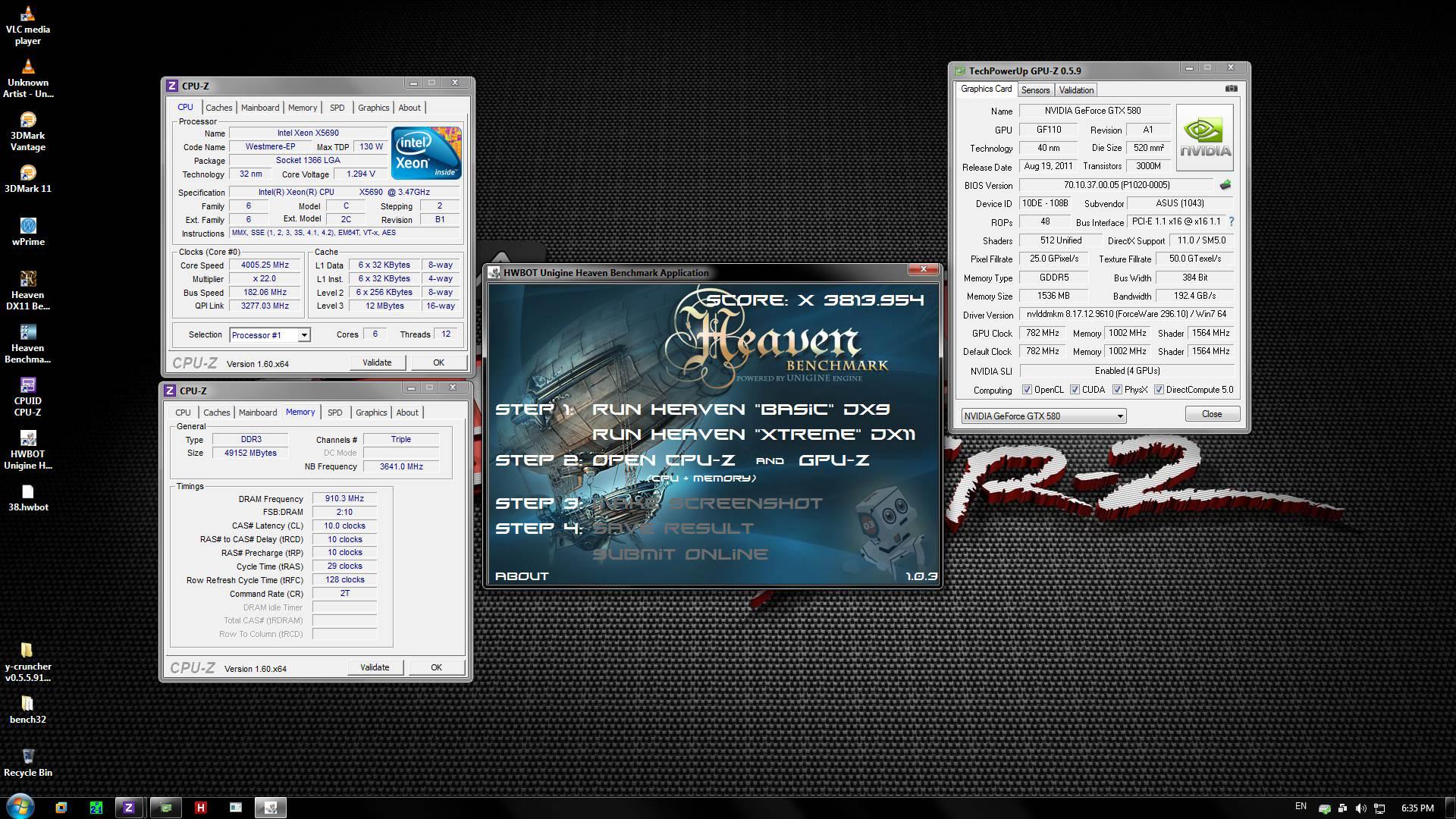Image resolution: width=1456 pixels, height=819 pixels.
Task: Open the Recycle Bin
Action: [28, 763]
